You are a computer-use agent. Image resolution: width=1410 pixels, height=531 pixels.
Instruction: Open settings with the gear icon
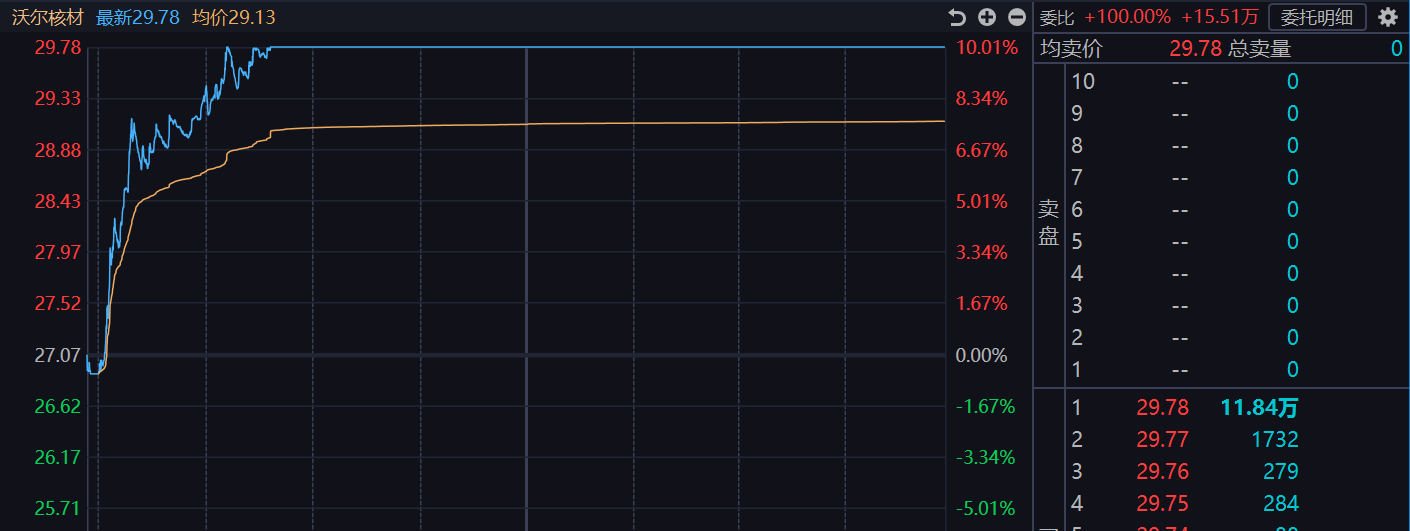[1387, 17]
